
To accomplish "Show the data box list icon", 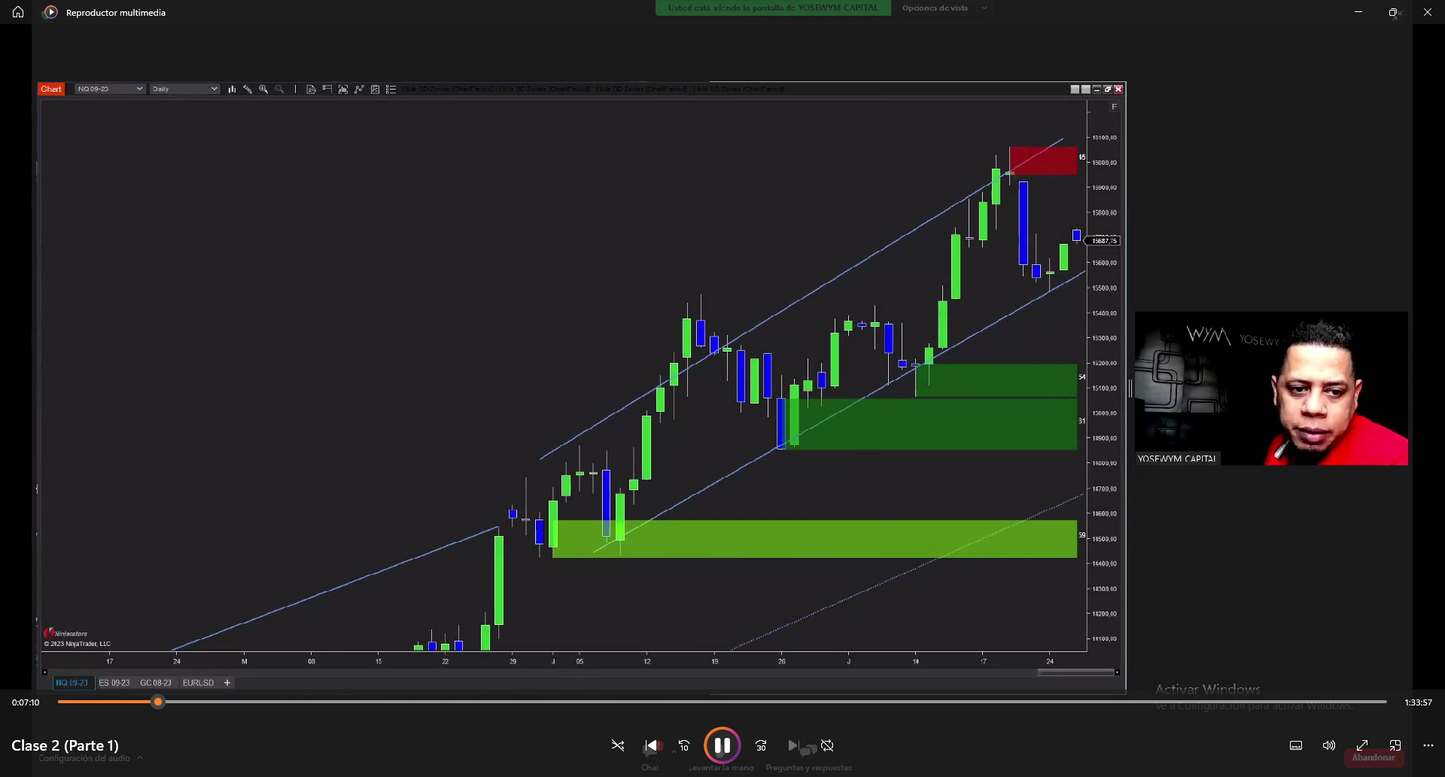I will click(391, 89).
